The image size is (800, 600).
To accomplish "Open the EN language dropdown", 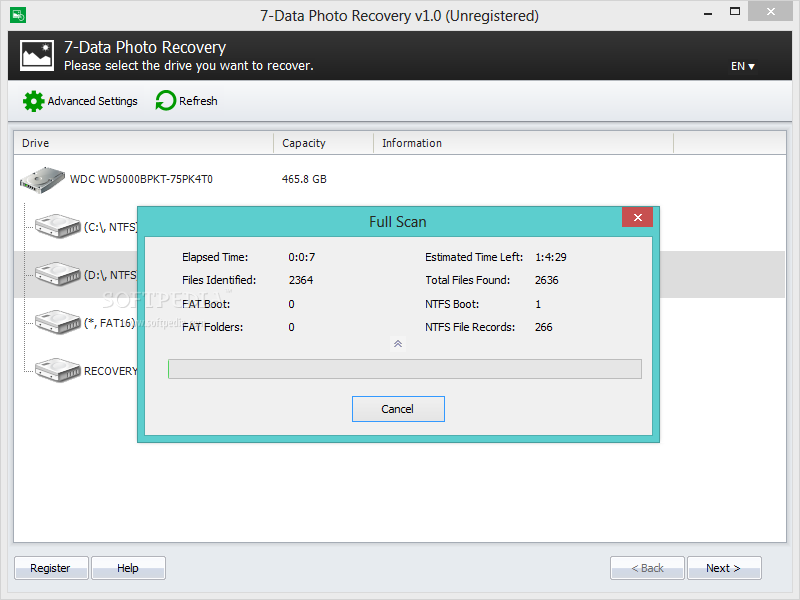I will (742, 66).
